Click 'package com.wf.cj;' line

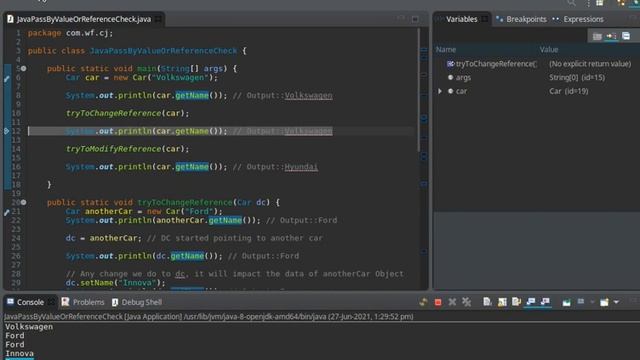tap(70, 33)
